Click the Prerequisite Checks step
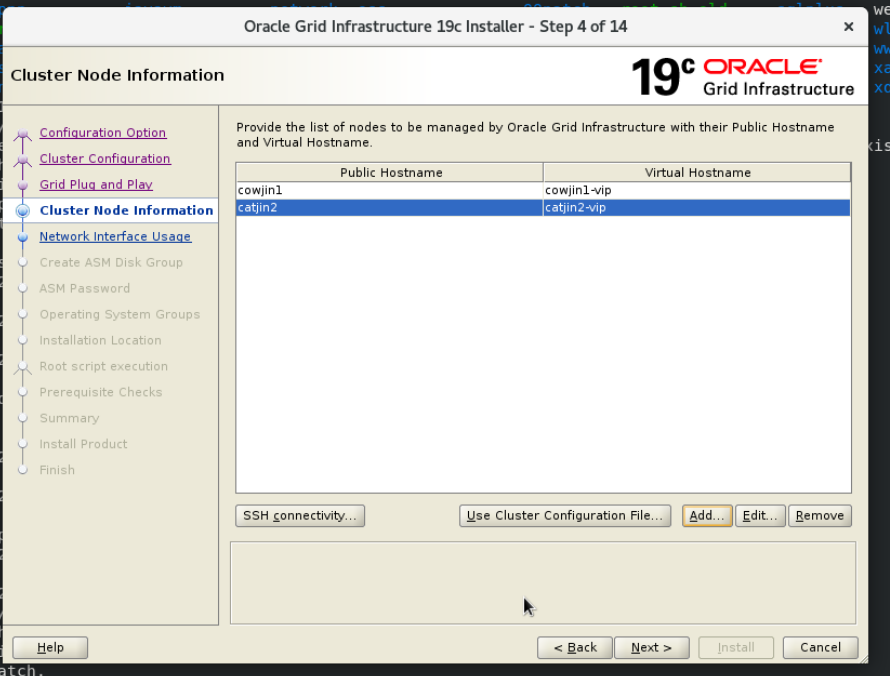890x676 pixels. click(101, 392)
